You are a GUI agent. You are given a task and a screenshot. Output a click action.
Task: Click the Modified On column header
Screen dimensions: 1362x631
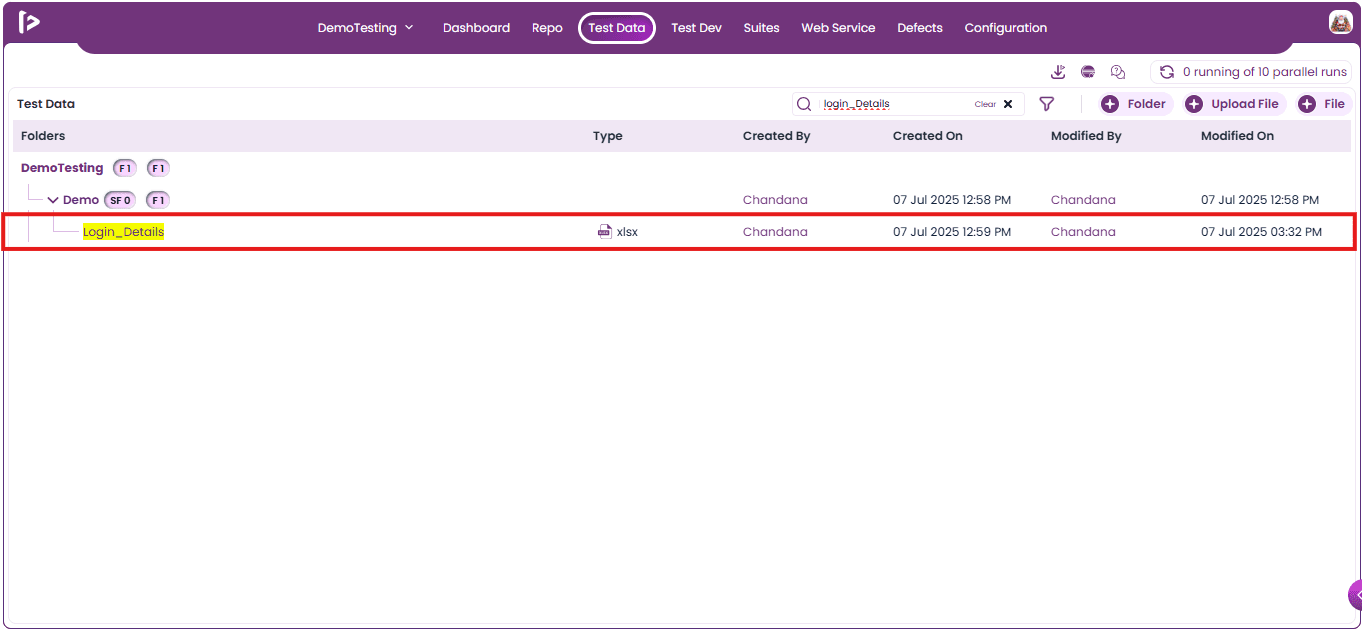point(1237,136)
